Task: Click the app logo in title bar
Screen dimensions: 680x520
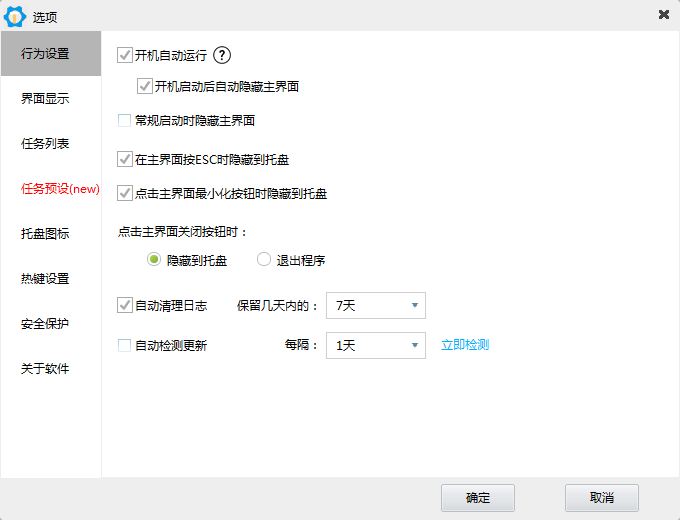Action: [x=15, y=15]
